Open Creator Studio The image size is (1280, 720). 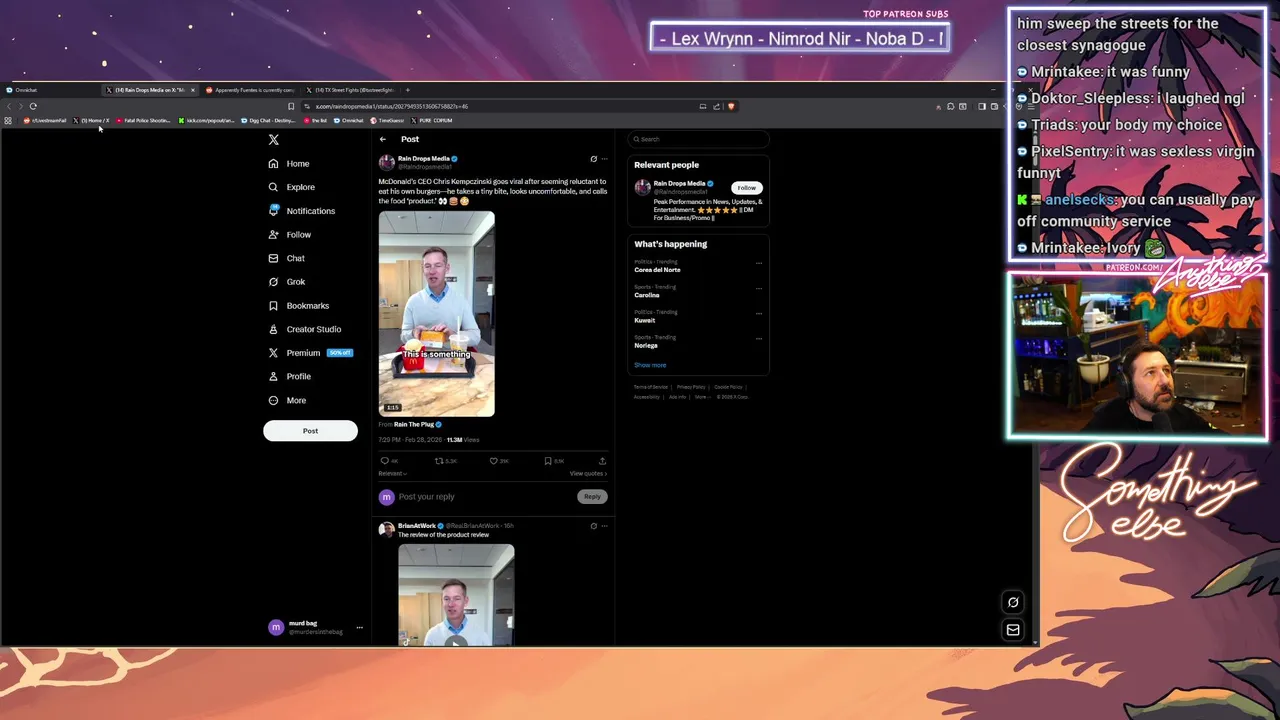click(304, 329)
